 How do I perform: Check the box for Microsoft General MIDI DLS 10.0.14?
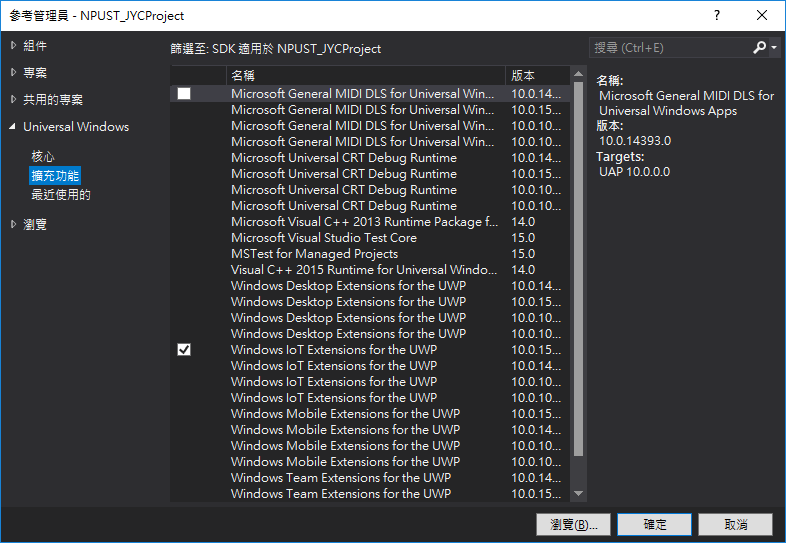tap(184, 94)
